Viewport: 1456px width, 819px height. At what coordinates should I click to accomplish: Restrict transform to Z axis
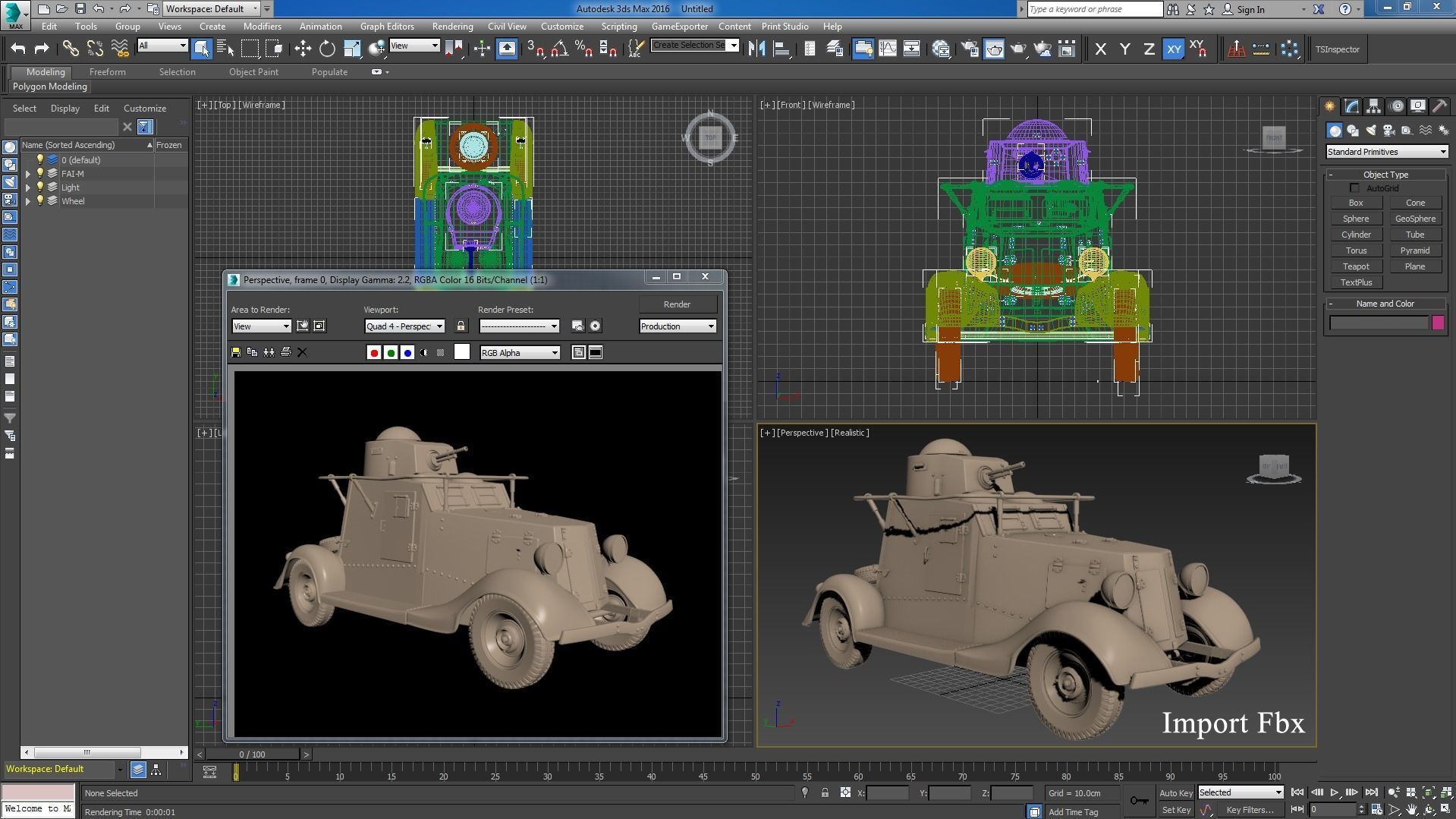tap(1149, 49)
